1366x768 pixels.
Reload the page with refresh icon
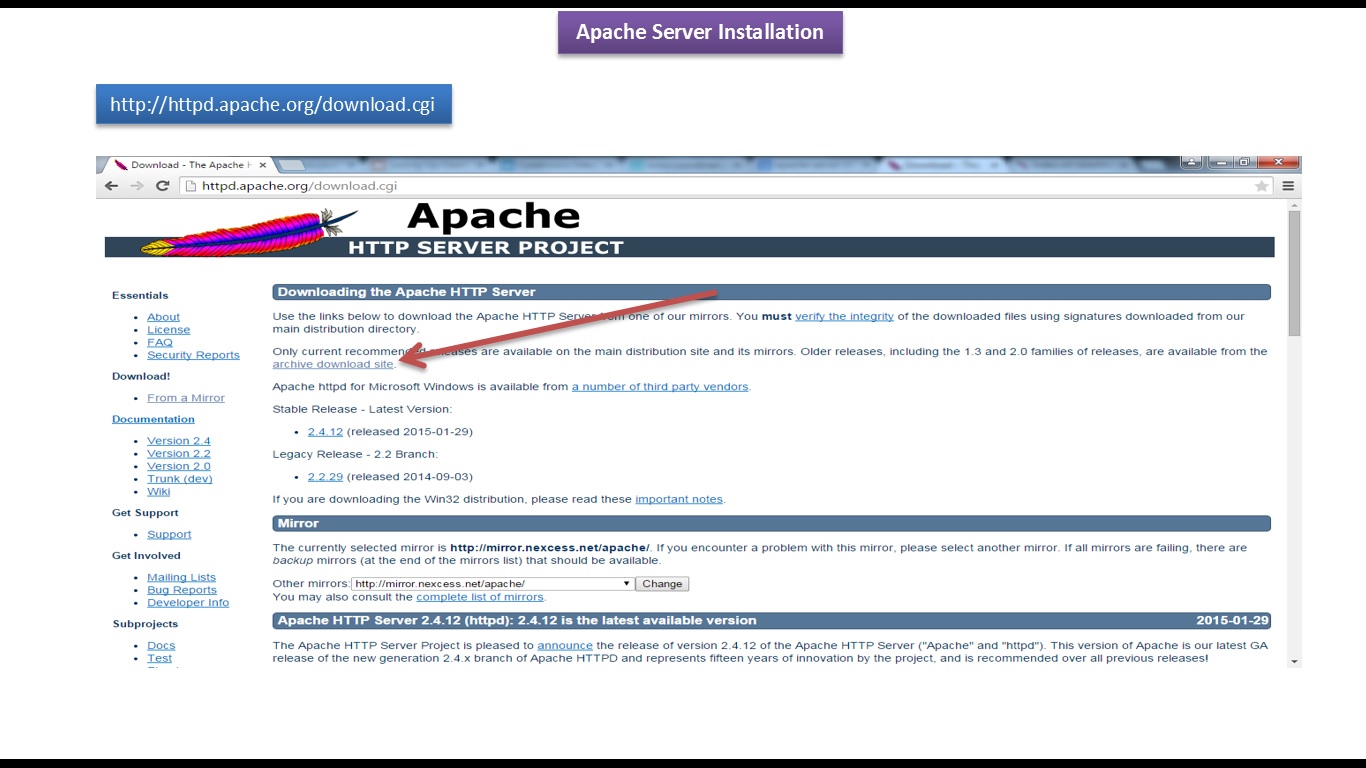[x=162, y=186]
